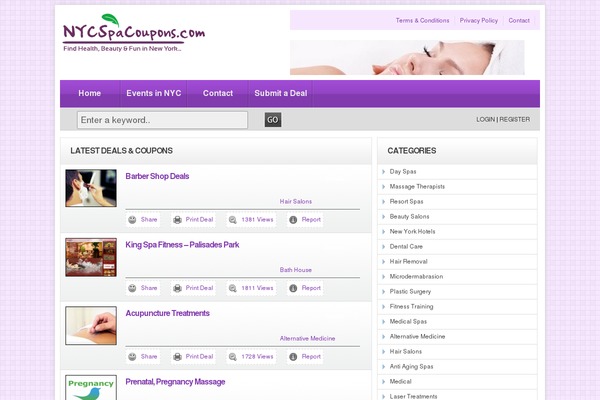Image resolution: width=600 pixels, height=400 pixels.
Task: Open the Privacy Policy link
Action: point(479,20)
